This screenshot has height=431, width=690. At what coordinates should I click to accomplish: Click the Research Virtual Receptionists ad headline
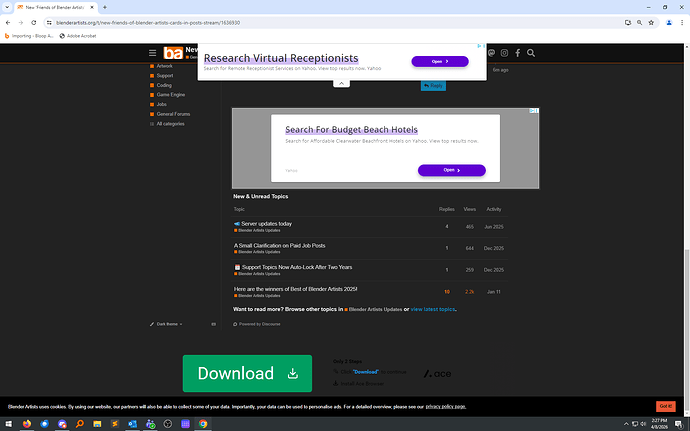click(281, 58)
